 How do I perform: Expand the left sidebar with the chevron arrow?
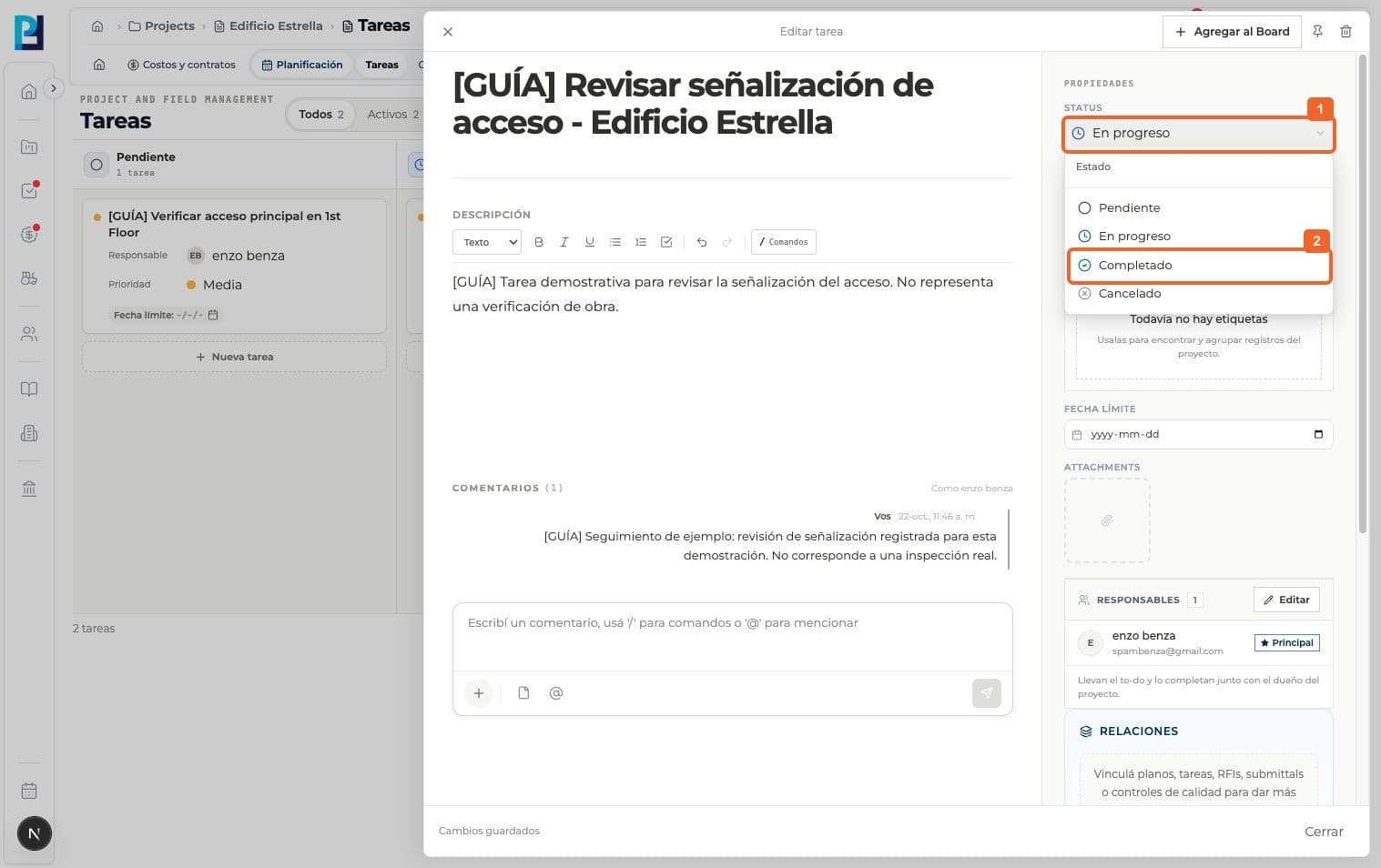[54, 88]
